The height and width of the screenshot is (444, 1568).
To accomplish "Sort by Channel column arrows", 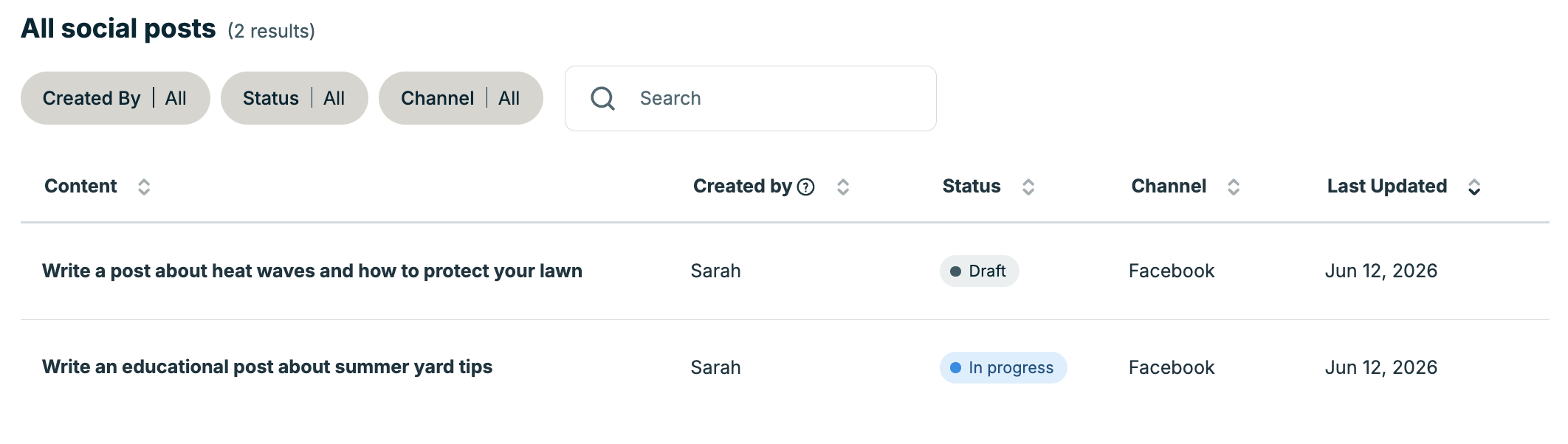I will click(x=1234, y=187).
